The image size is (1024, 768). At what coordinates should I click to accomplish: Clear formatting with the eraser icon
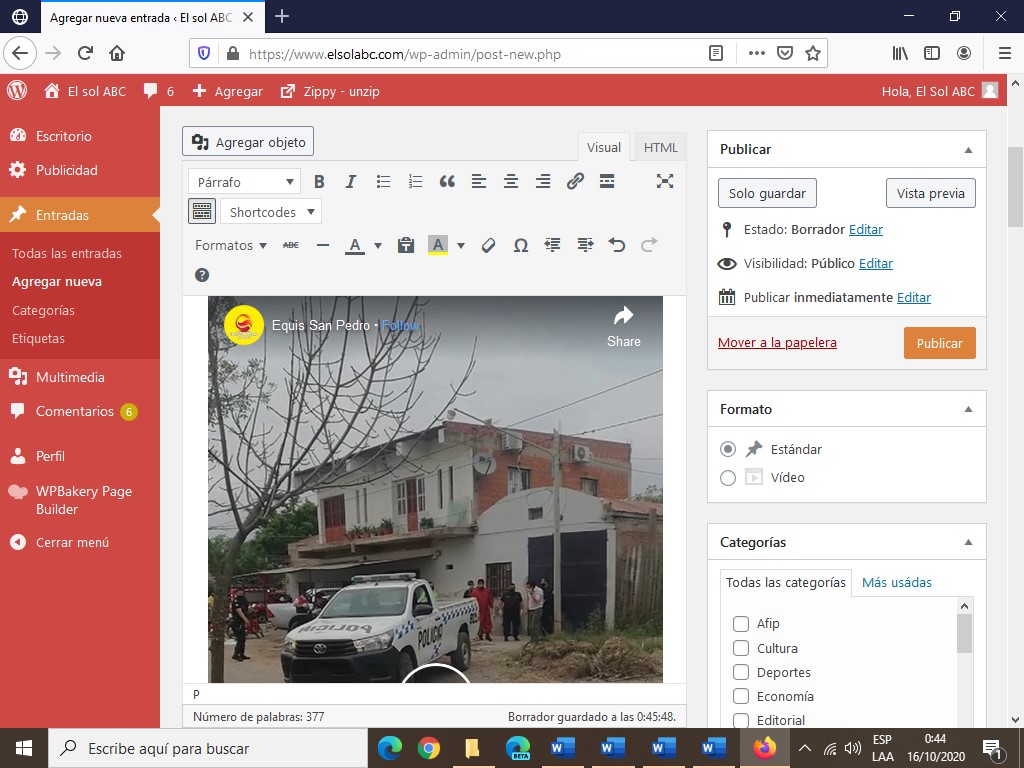[x=488, y=246]
